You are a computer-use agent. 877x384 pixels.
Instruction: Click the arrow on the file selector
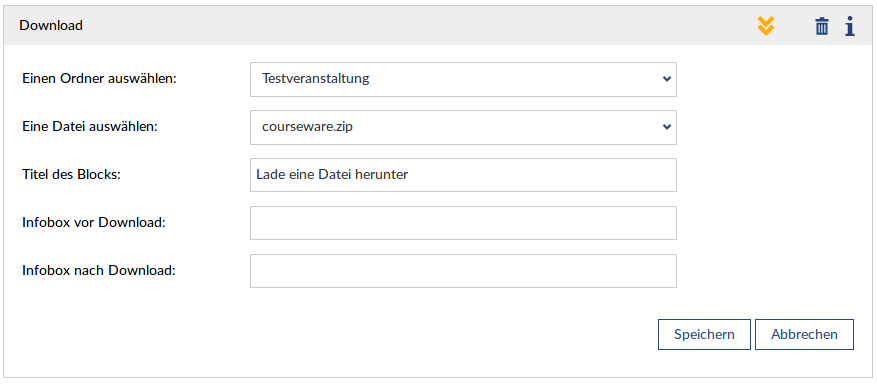[x=666, y=127]
